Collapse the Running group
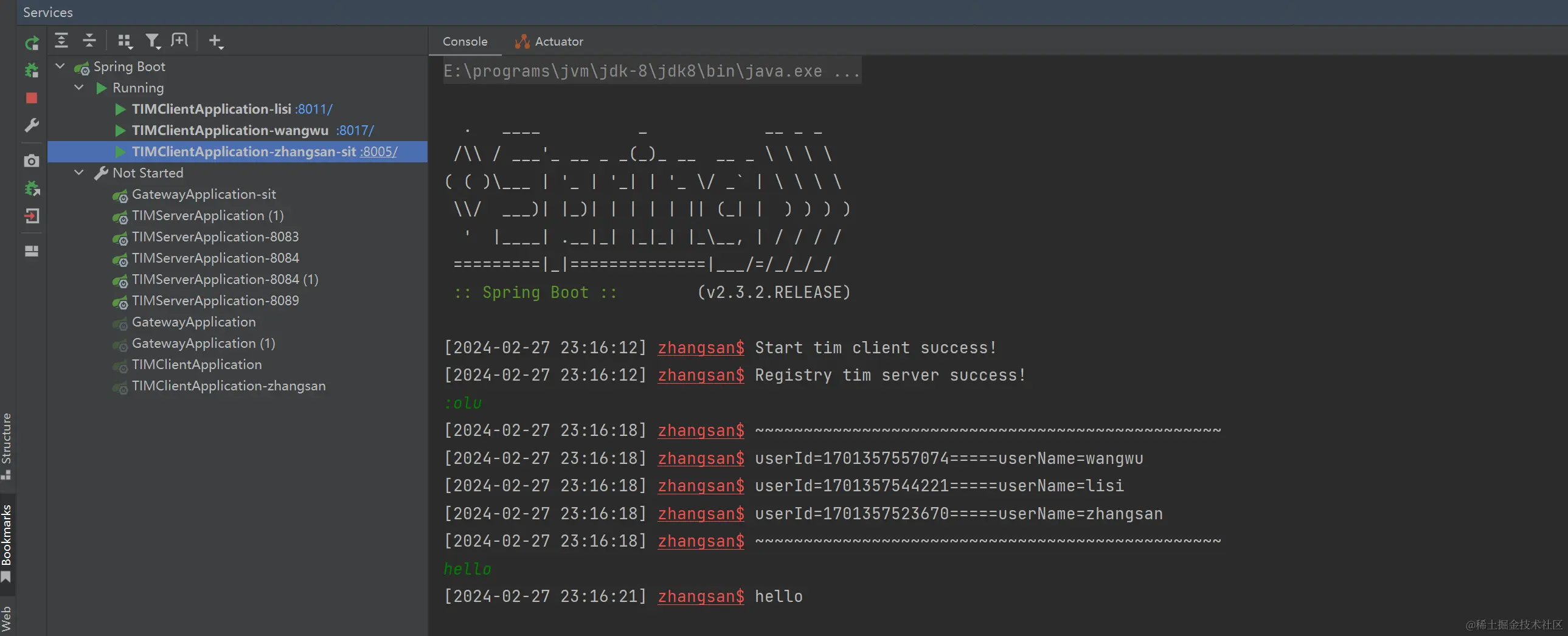This screenshot has width=1568, height=636. pos(79,87)
